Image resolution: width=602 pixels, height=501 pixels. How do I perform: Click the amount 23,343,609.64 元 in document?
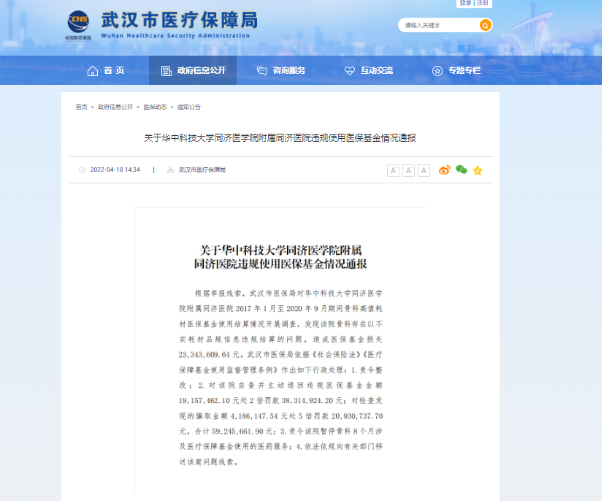tap(211, 355)
